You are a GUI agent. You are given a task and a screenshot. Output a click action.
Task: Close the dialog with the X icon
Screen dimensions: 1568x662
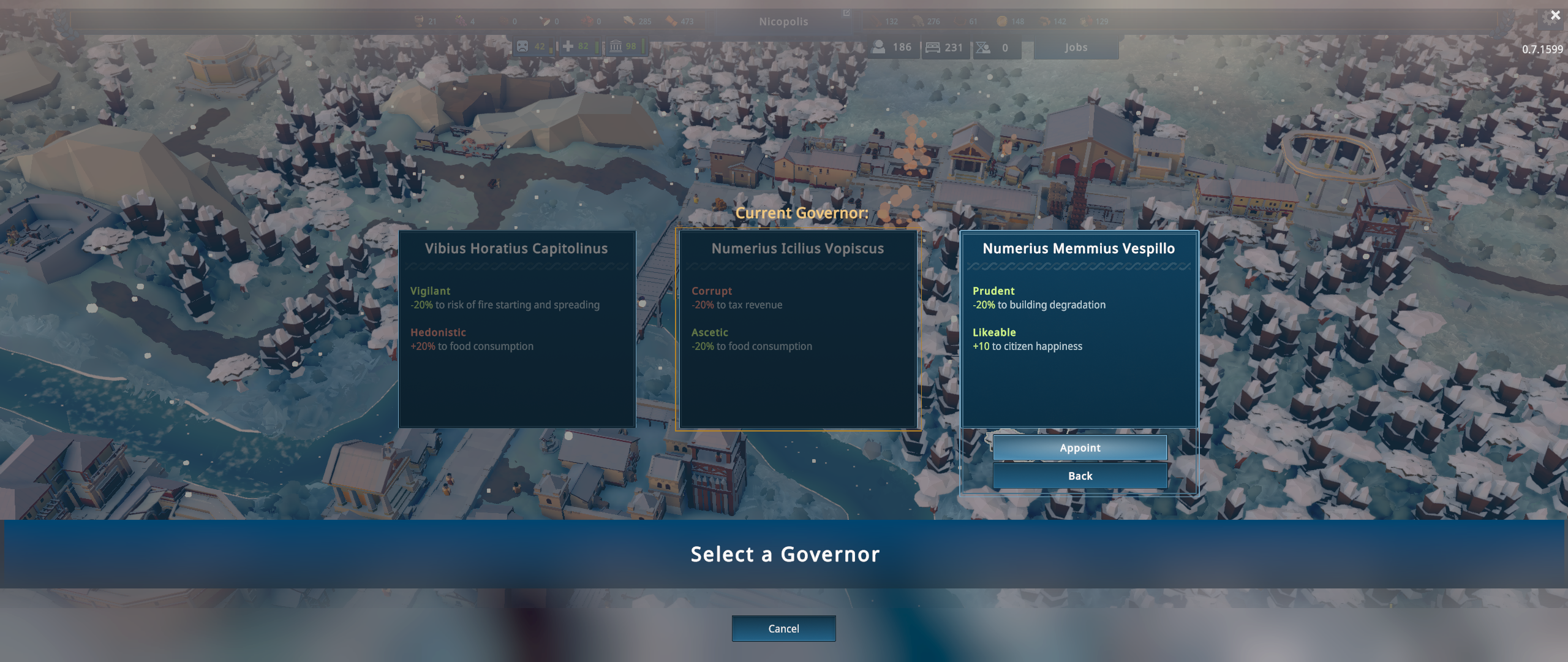click(x=1555, y=15)
